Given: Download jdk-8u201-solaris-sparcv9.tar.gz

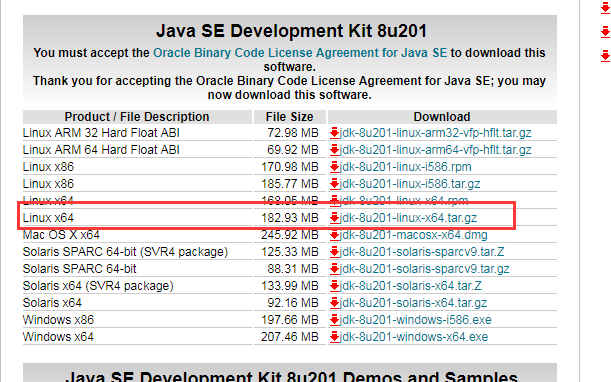Looking at the screenshot, I should [425, 269].
